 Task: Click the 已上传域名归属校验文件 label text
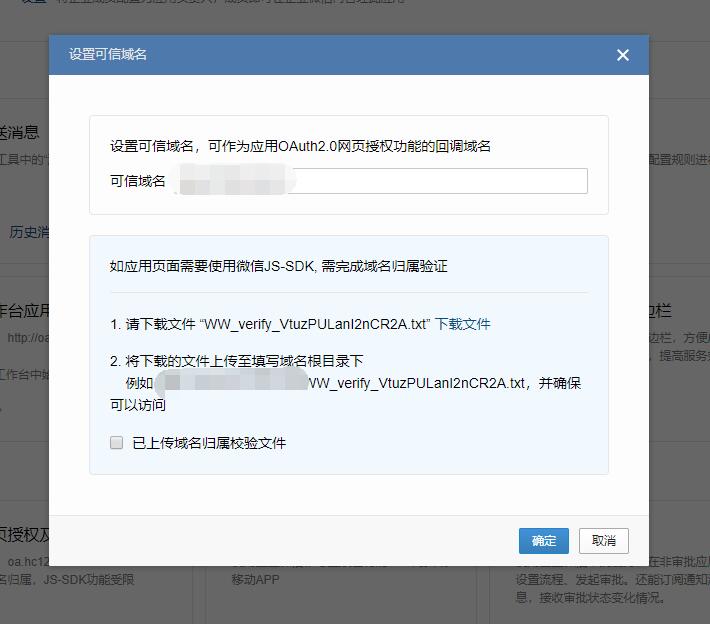coord(209,443)
